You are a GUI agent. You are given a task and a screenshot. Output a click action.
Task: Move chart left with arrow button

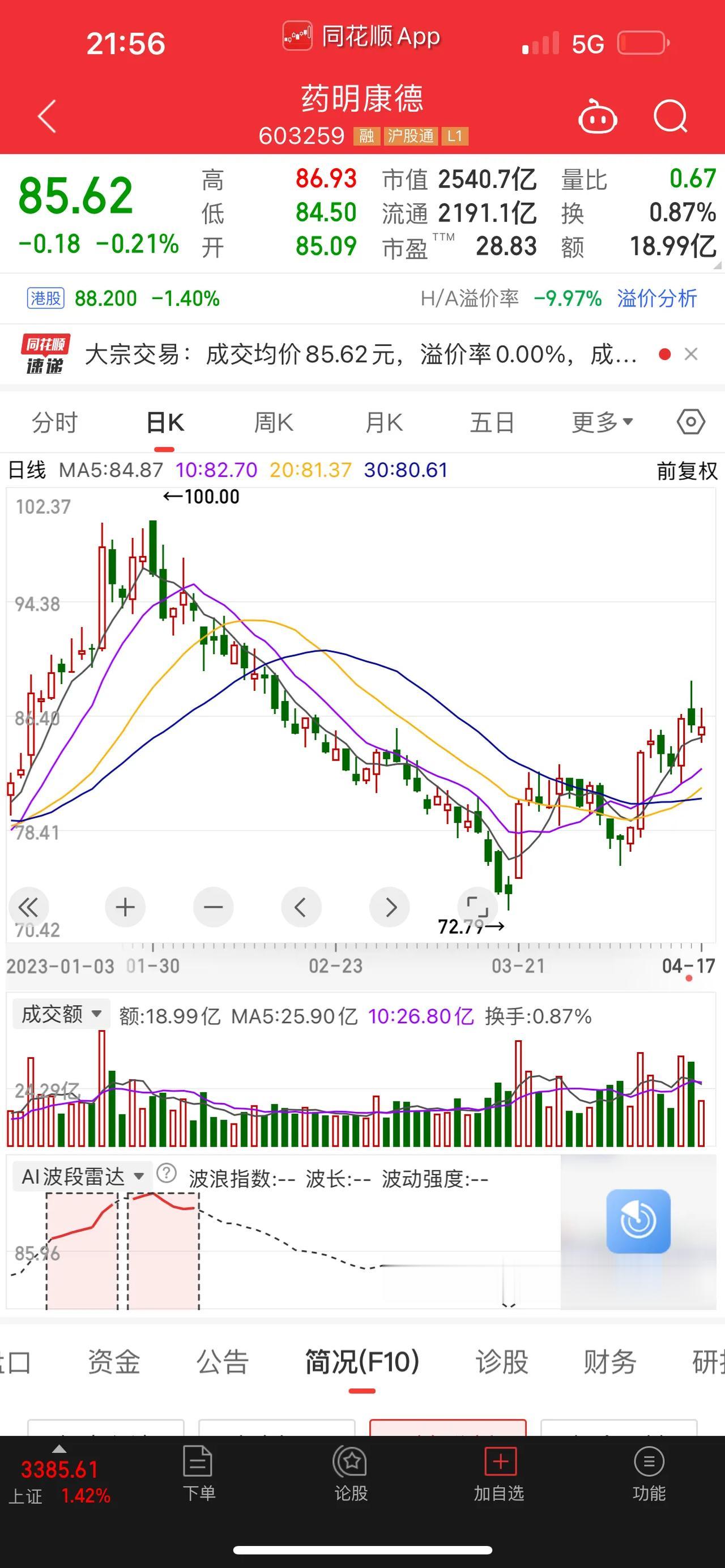(x=301, y=907)
